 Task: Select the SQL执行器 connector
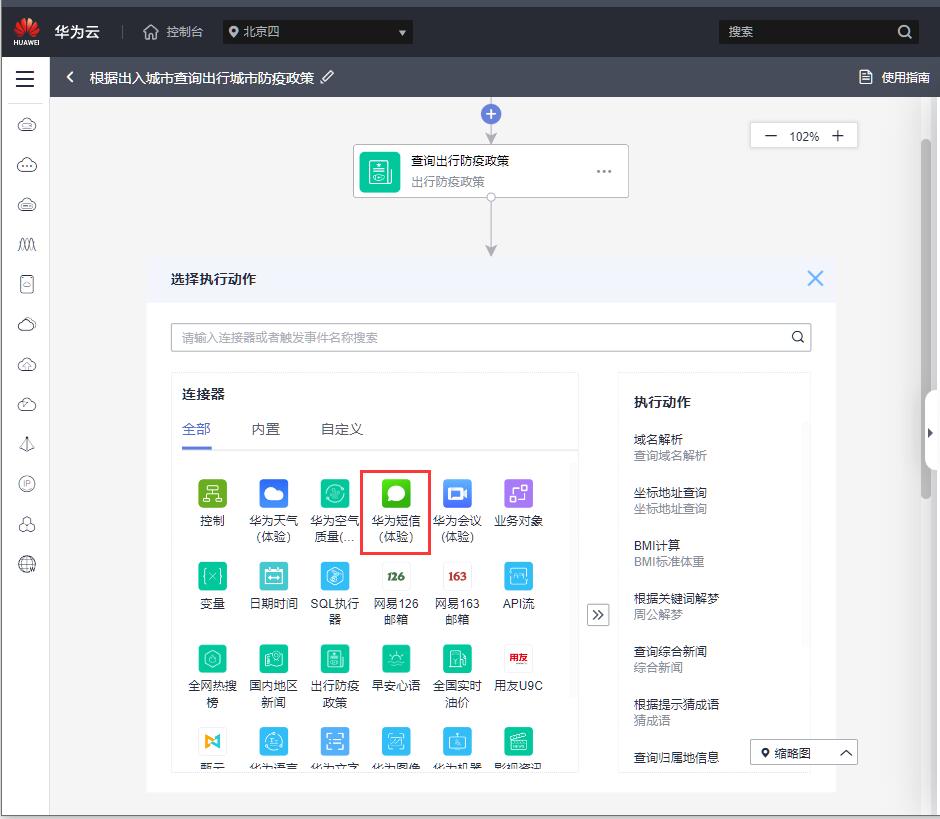tap(335, 594)
